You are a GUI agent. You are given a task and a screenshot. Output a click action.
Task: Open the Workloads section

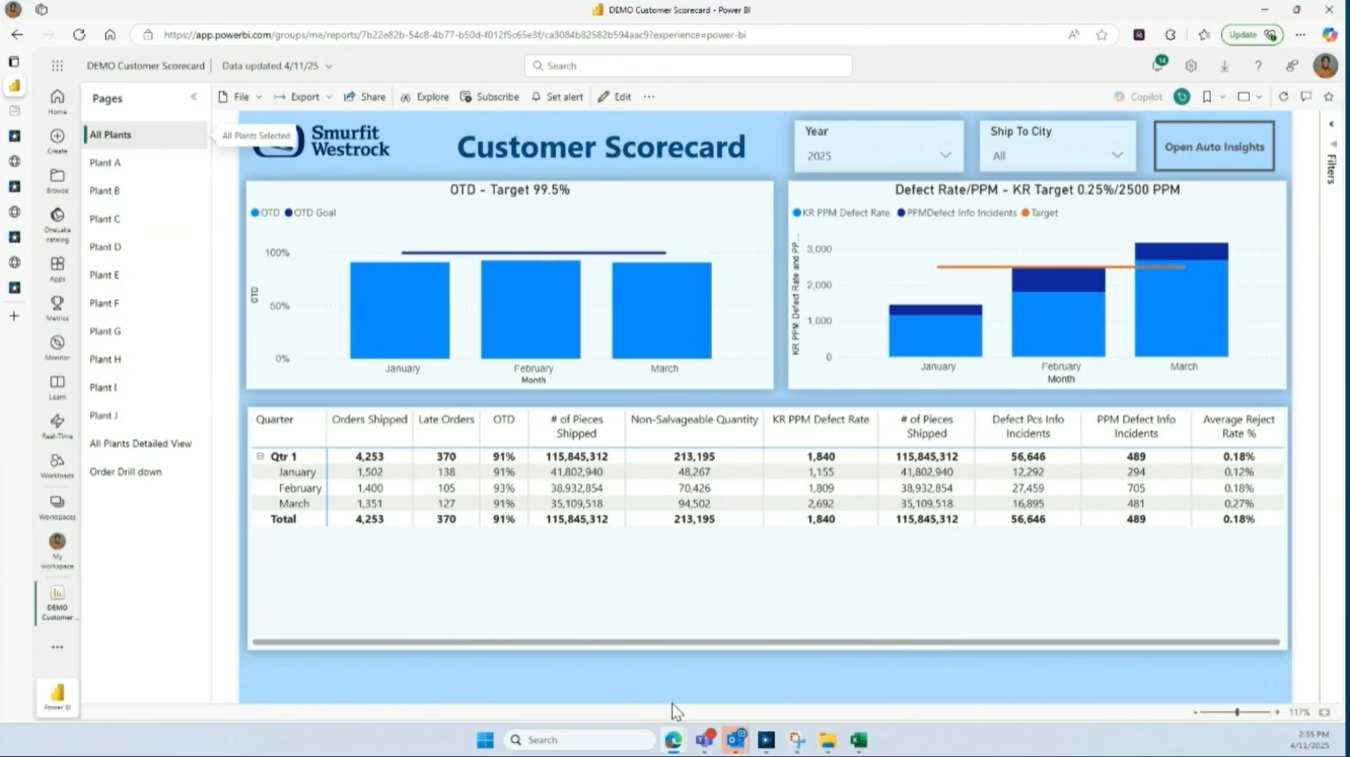tap(57, 466)
